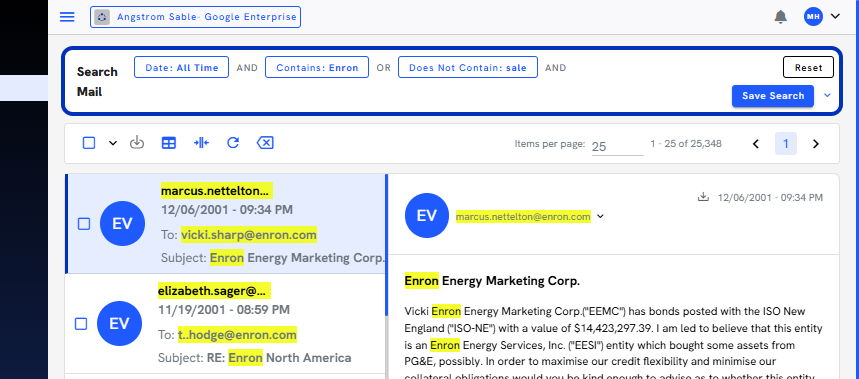Click the Contains: Enron filter chip
Image resolution: width=859 pixels, height=379 pixels.
pos(317,67)
